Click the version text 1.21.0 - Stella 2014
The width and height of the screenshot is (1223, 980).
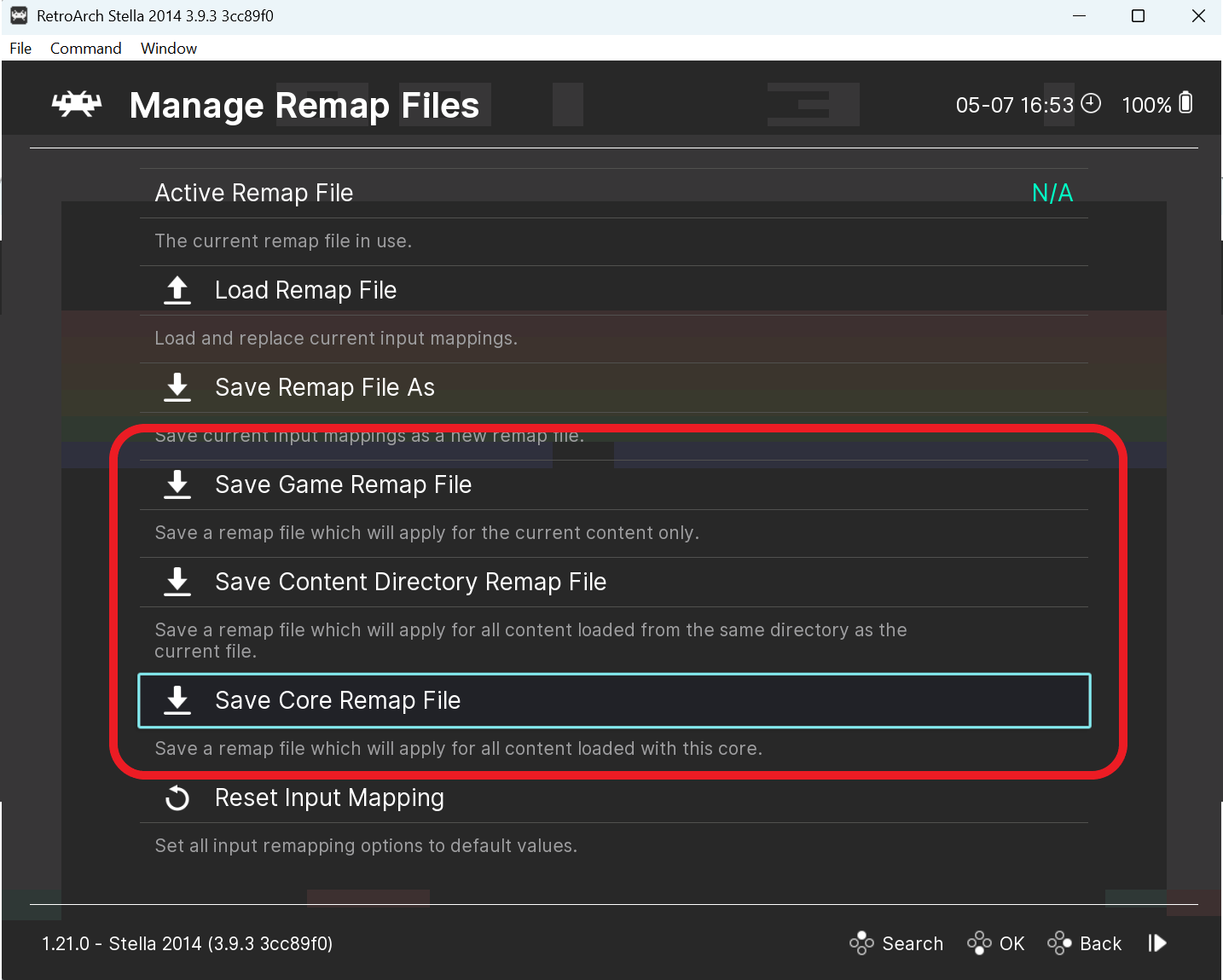pyautogui.click(x=188, y=943)
